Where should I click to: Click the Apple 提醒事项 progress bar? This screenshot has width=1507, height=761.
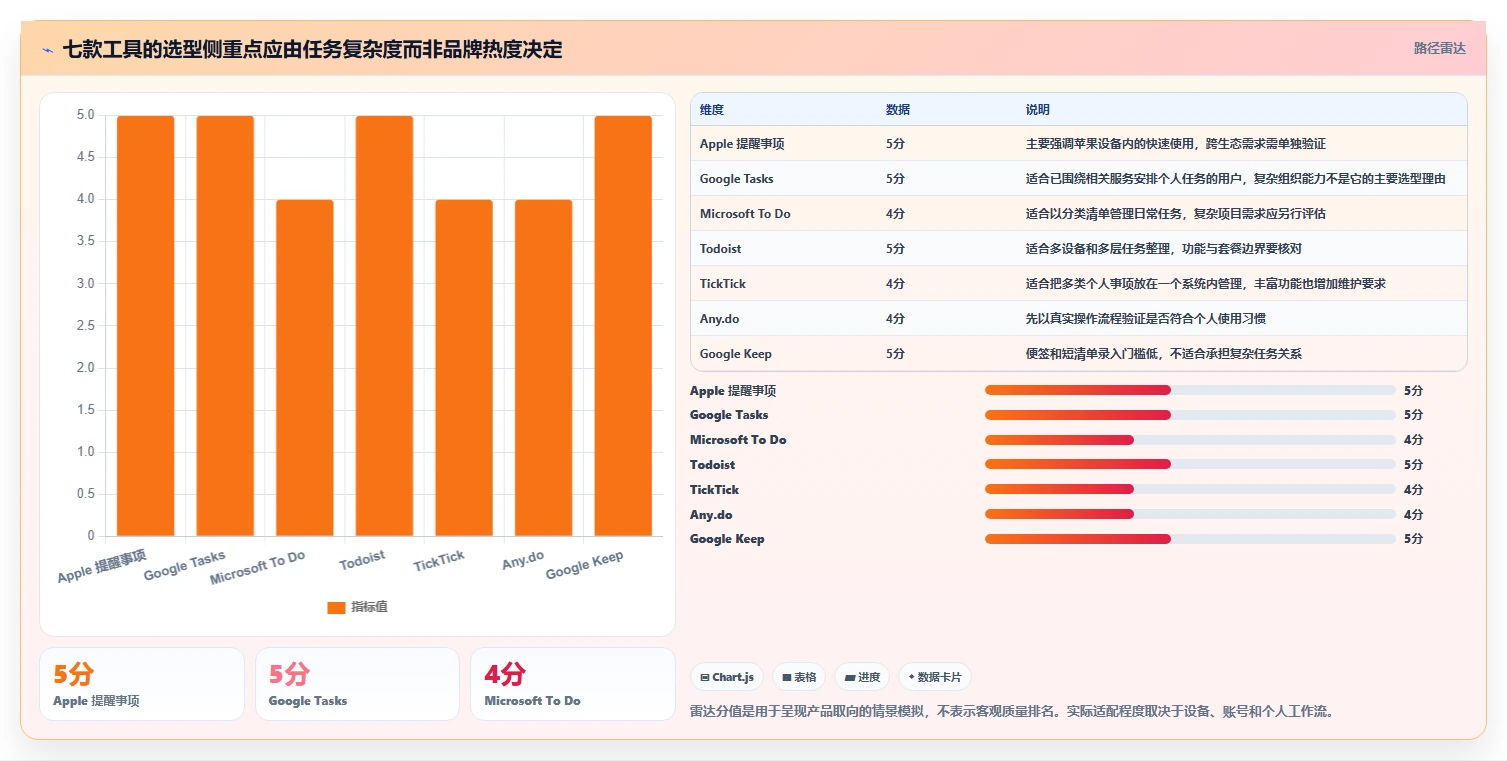(x=1190, y=390)
